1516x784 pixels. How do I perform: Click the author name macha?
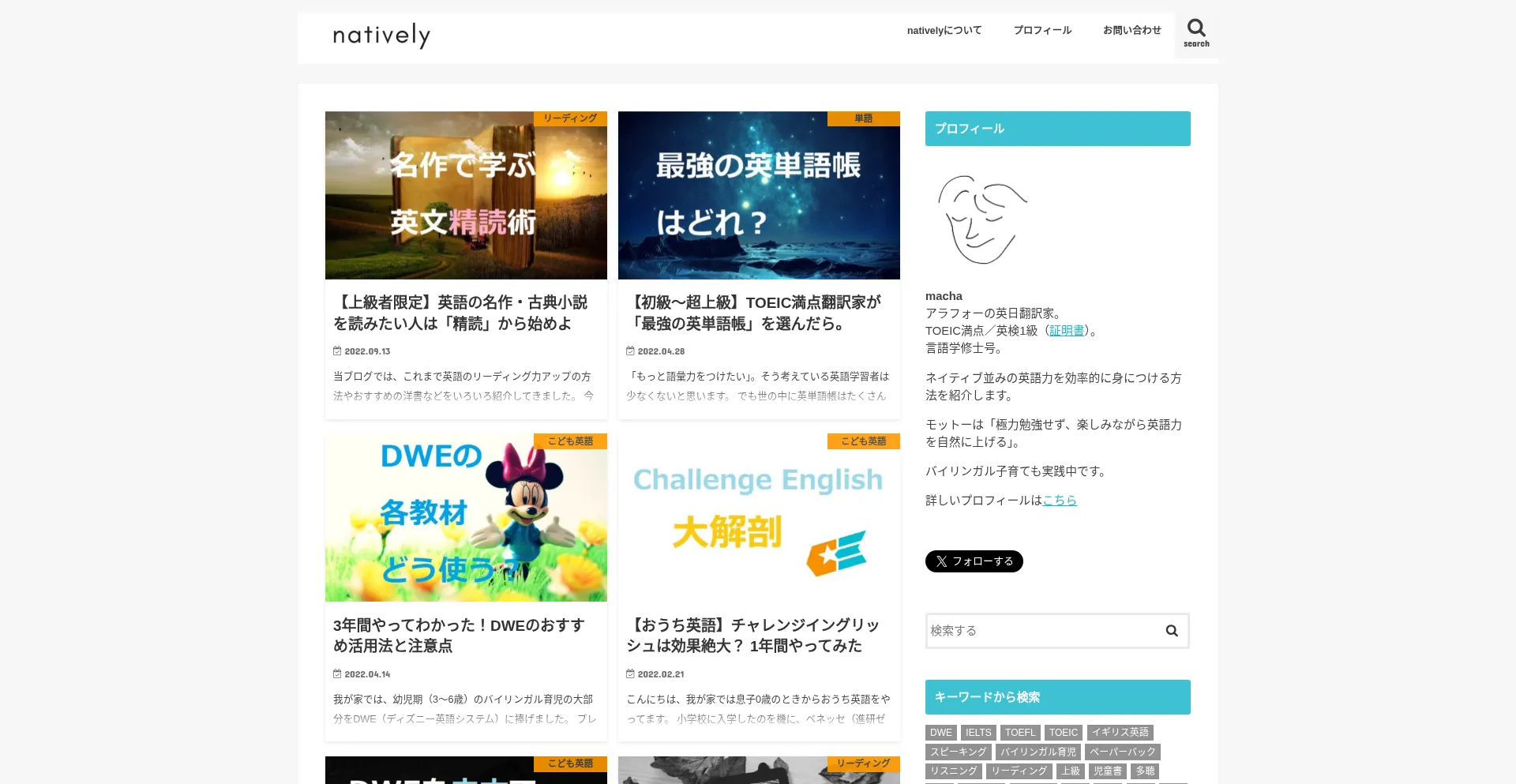(x=944, y=296)
